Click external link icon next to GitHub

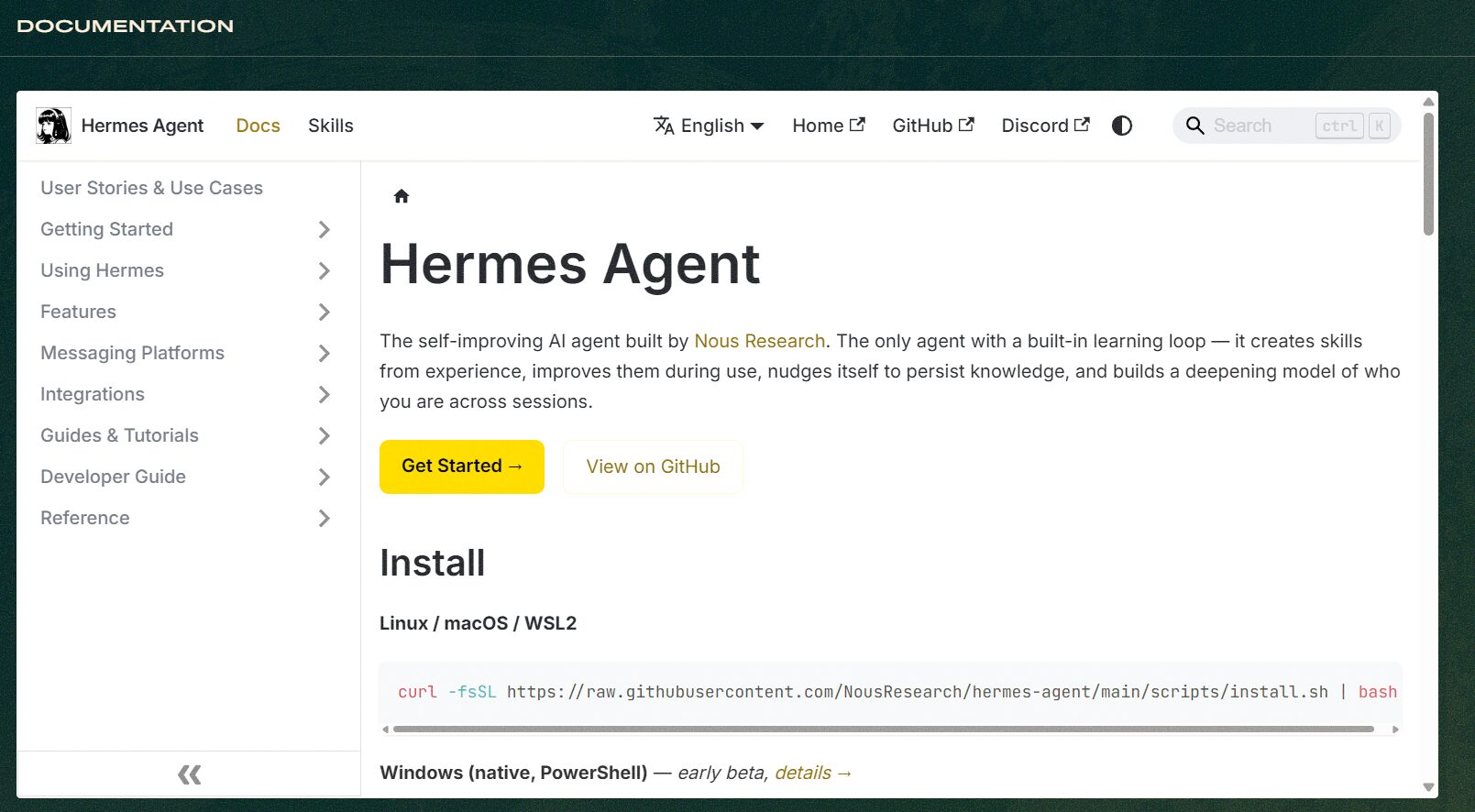pyautogui.click(x=966, y=125)
